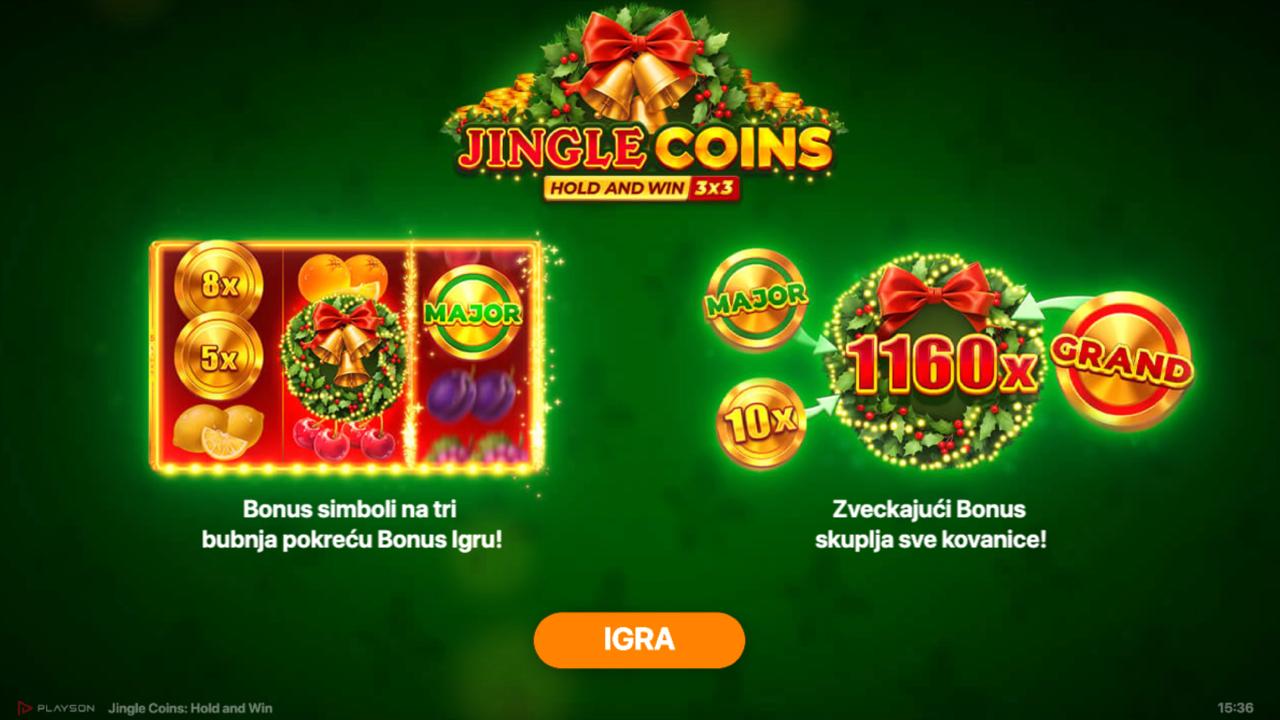
Task: Click the 'Jingle Coins: Hold and Win' footer text
Action: 190,708
